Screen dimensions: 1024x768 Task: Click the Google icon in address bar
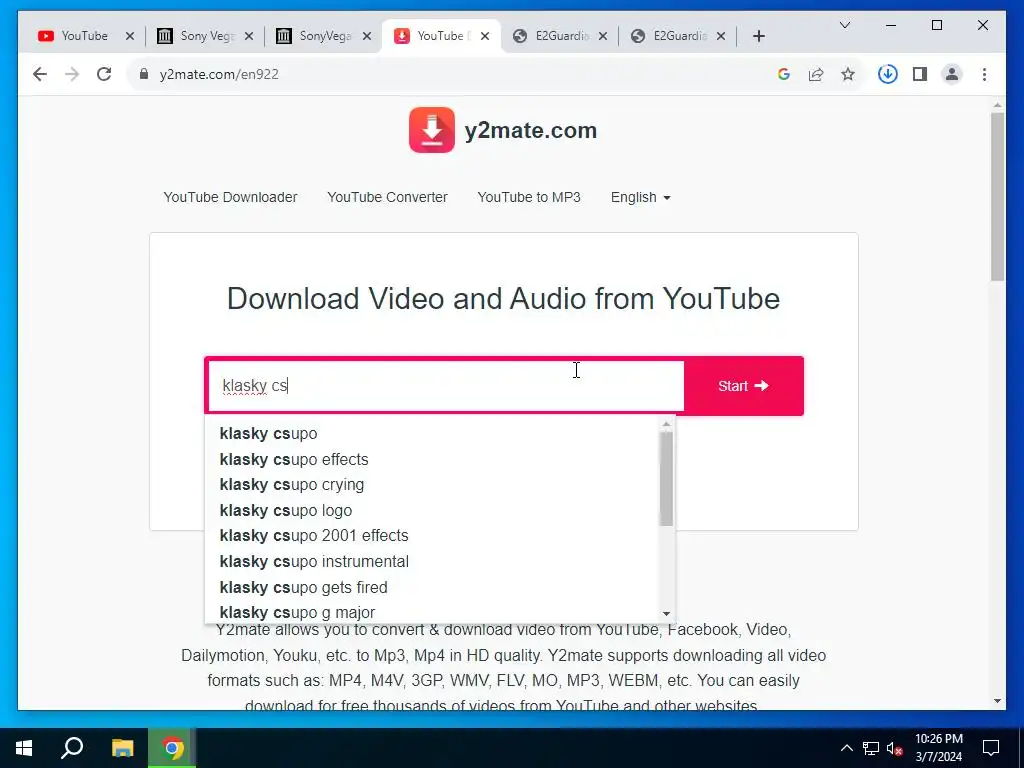click(x=784, y=74)
